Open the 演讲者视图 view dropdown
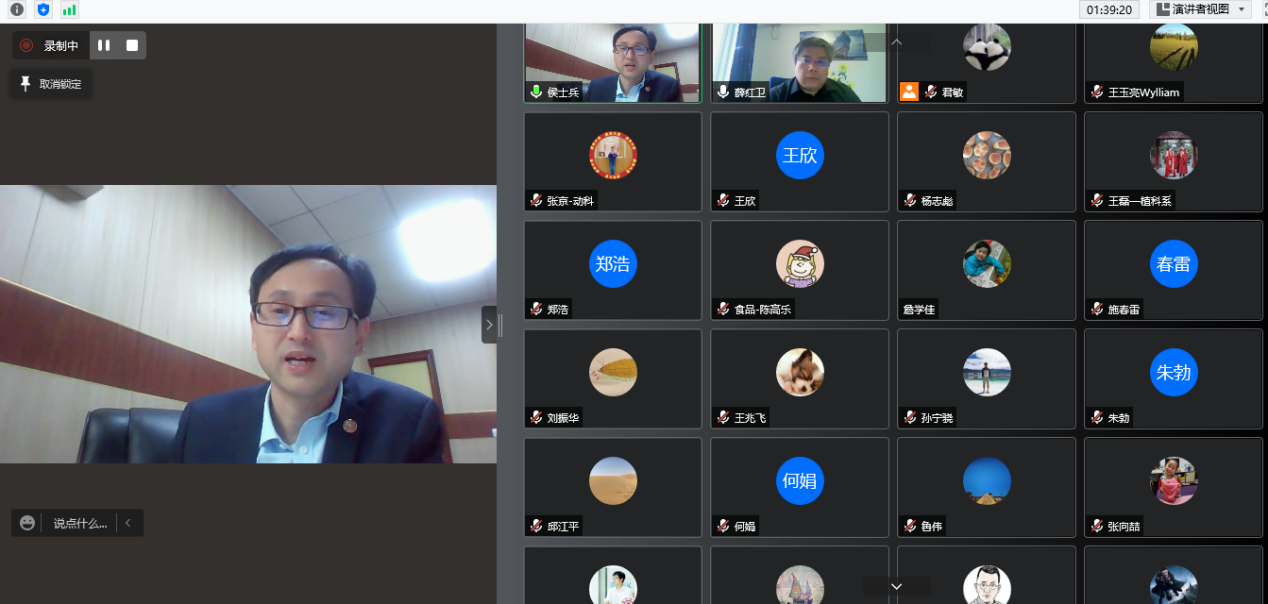The width and height of the screenshot is (1268, 604). 1201,9
